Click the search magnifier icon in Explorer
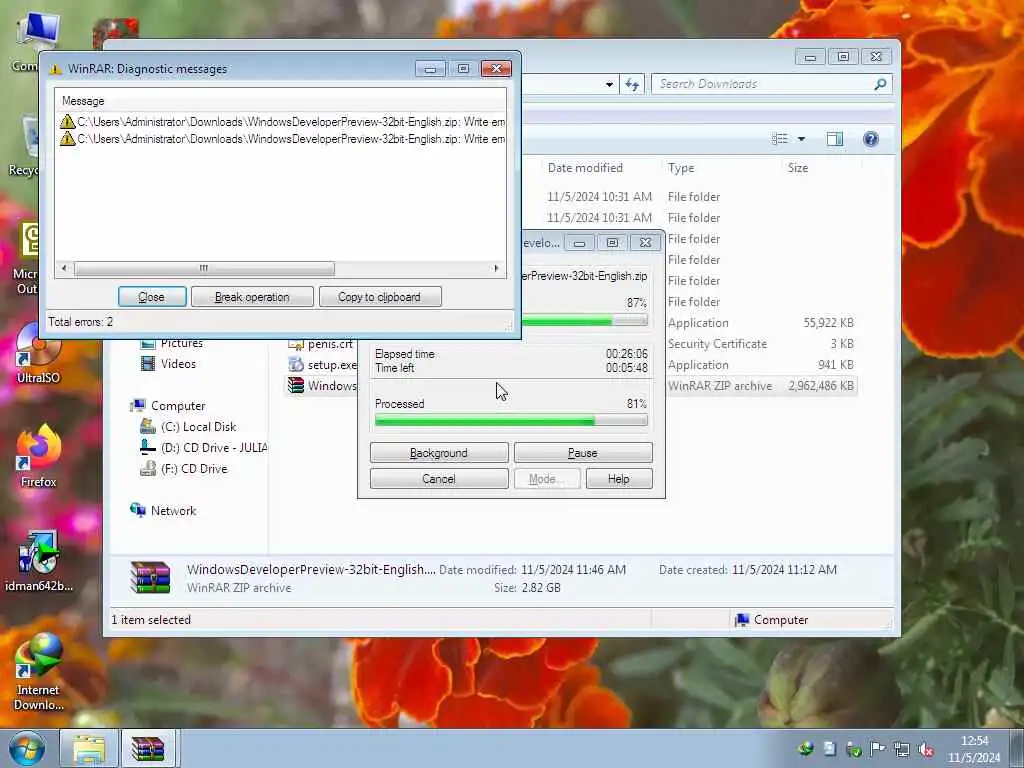 (880, 84)
